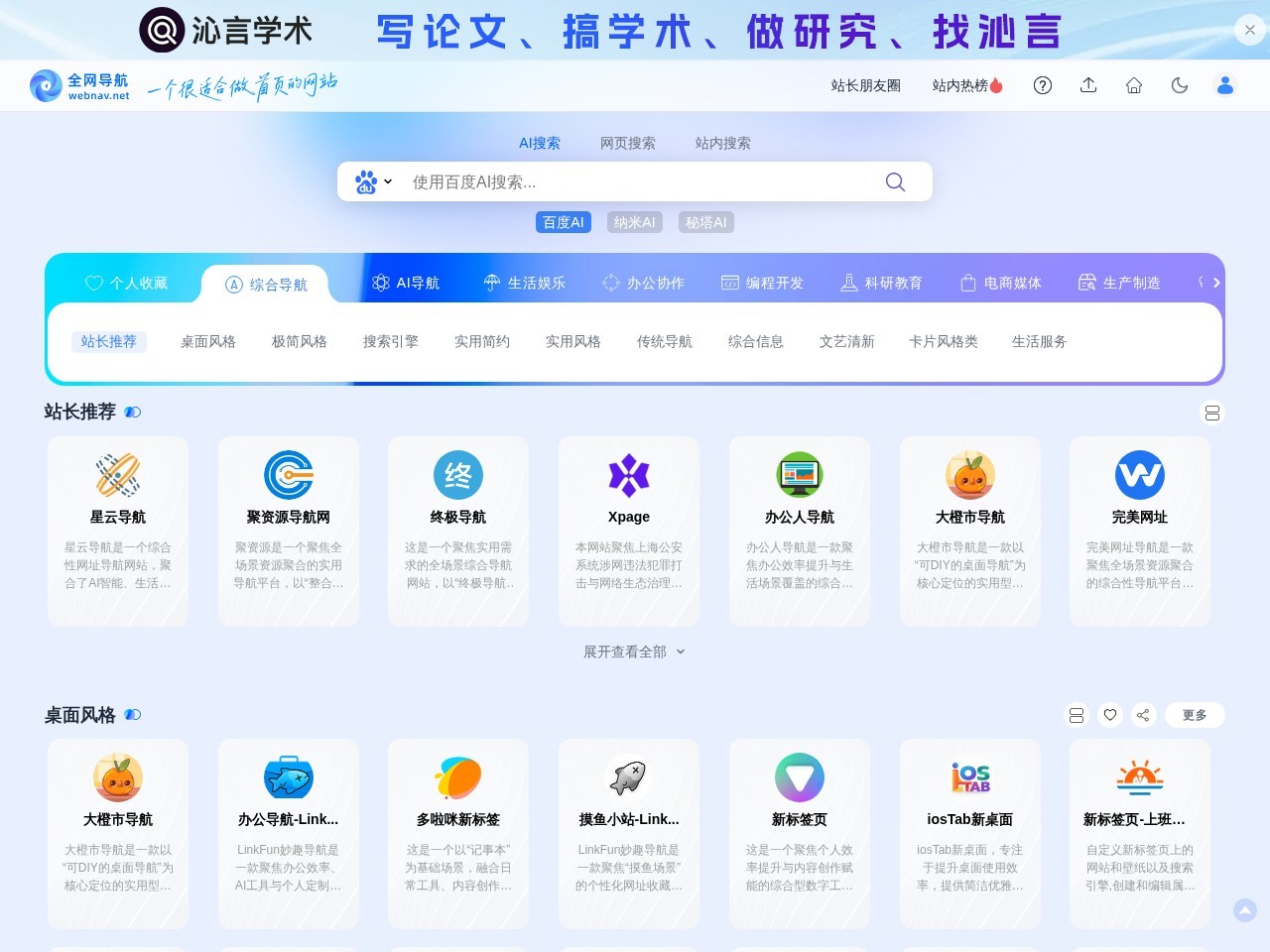Select the 文艺清新 subcategory

pos(847,341)
